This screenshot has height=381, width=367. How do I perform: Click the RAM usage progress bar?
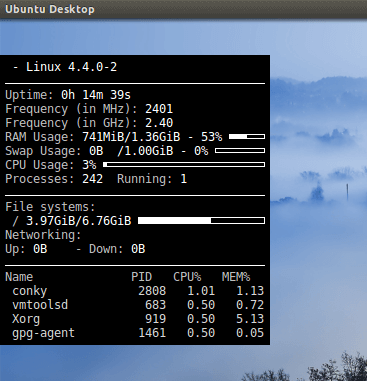247,137
